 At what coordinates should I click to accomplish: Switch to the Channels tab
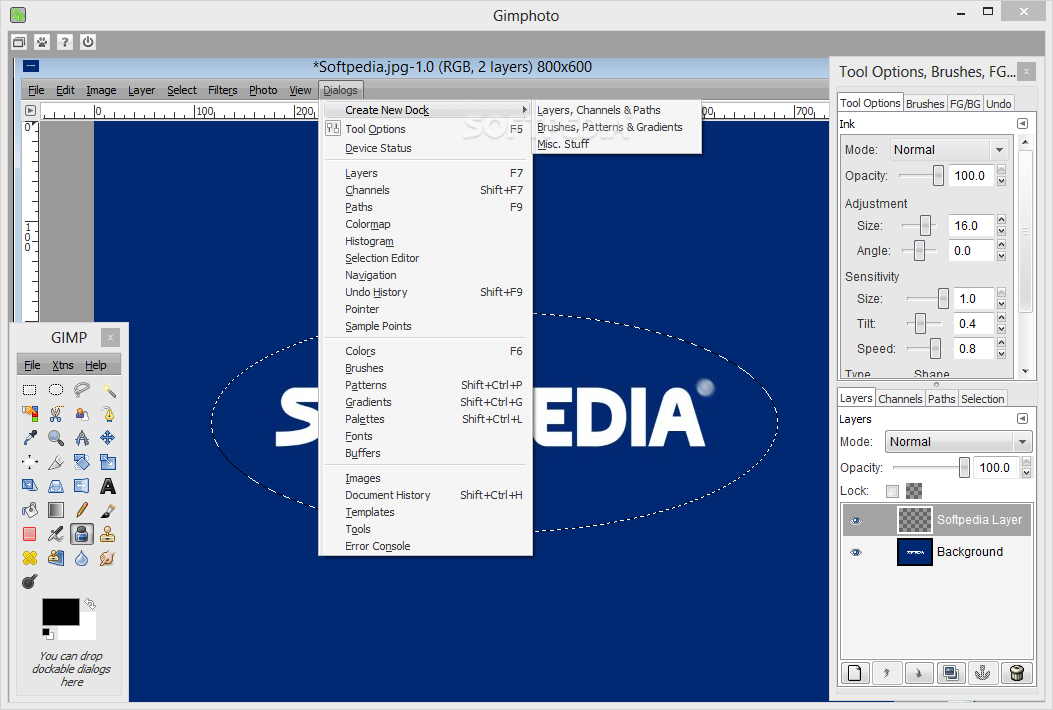pyautogui.click(x=900, y=399)
